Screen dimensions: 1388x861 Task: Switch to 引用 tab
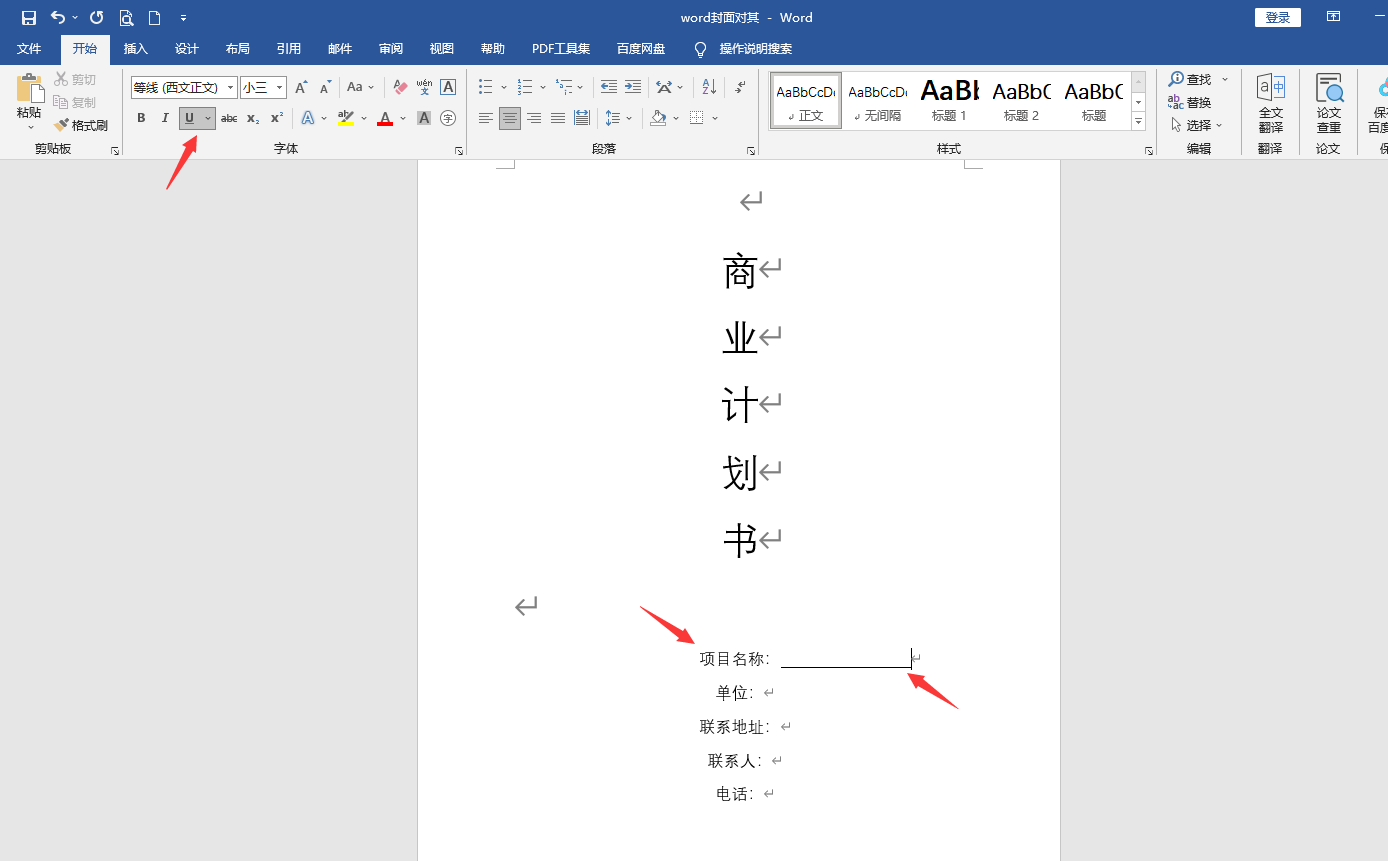tap(289, 49)
